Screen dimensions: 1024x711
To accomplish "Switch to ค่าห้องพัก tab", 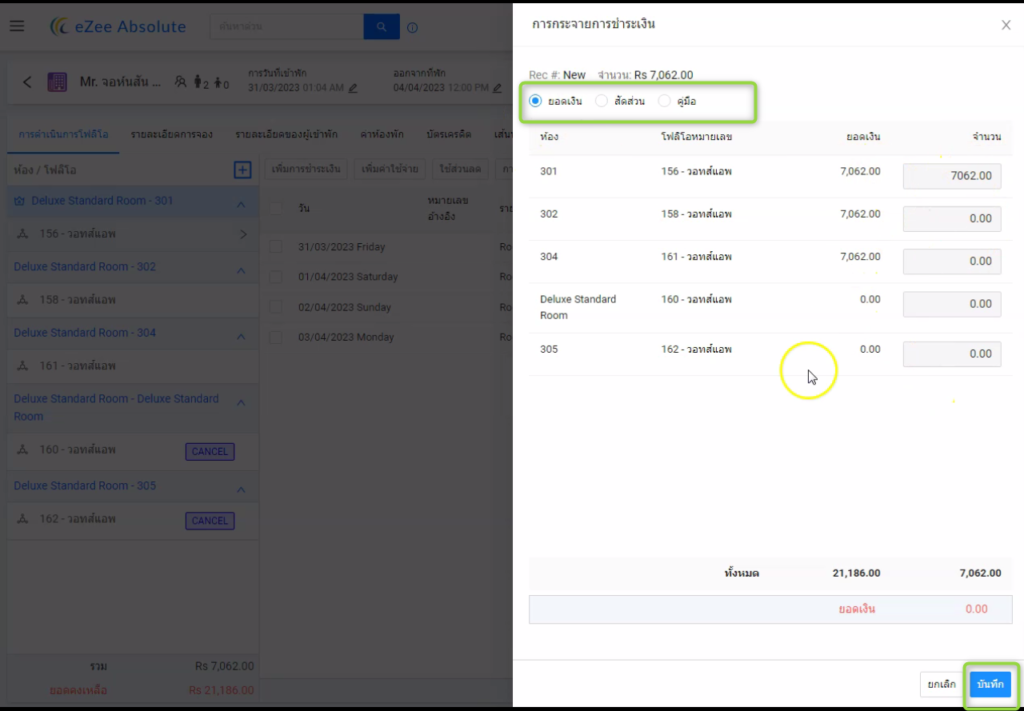I will tap(382, 134).
